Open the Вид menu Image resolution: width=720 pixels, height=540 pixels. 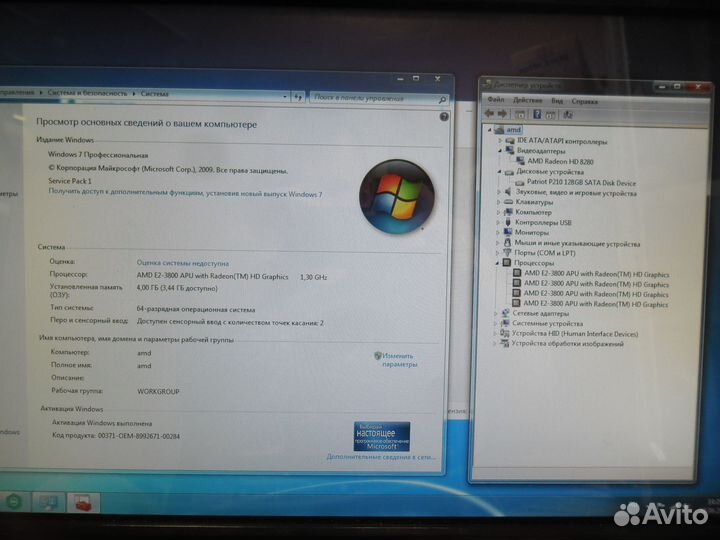pos(557,101)
